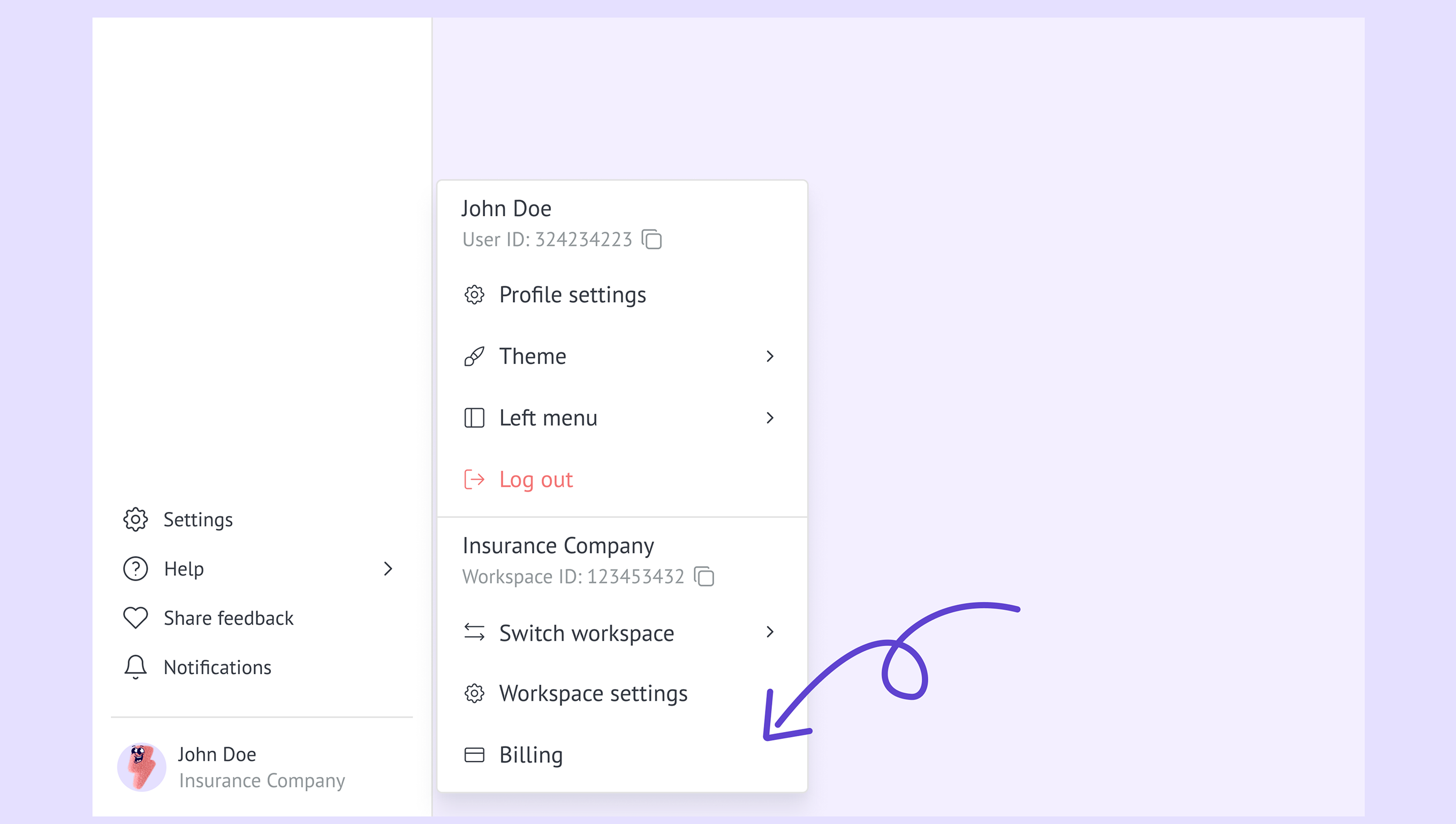
Task: Open Profile settings
Action: point(572,295)
